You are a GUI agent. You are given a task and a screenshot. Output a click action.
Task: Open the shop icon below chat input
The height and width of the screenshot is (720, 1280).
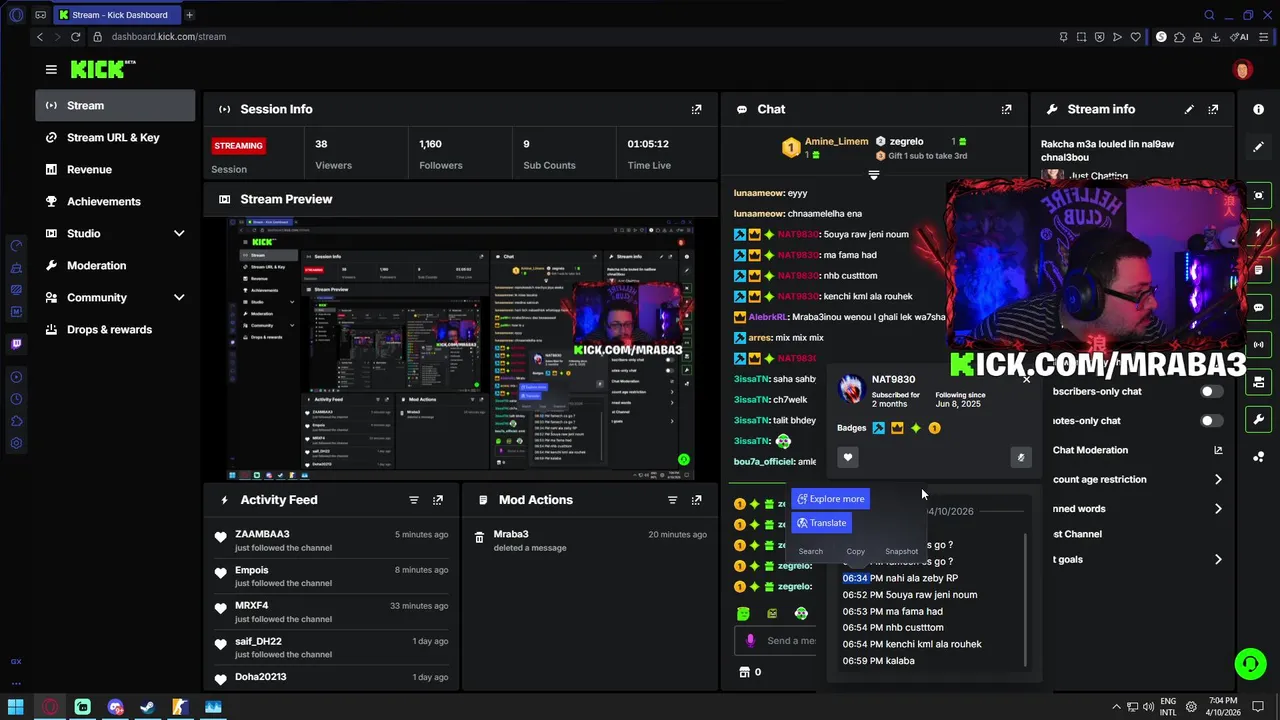coord(743,672)
